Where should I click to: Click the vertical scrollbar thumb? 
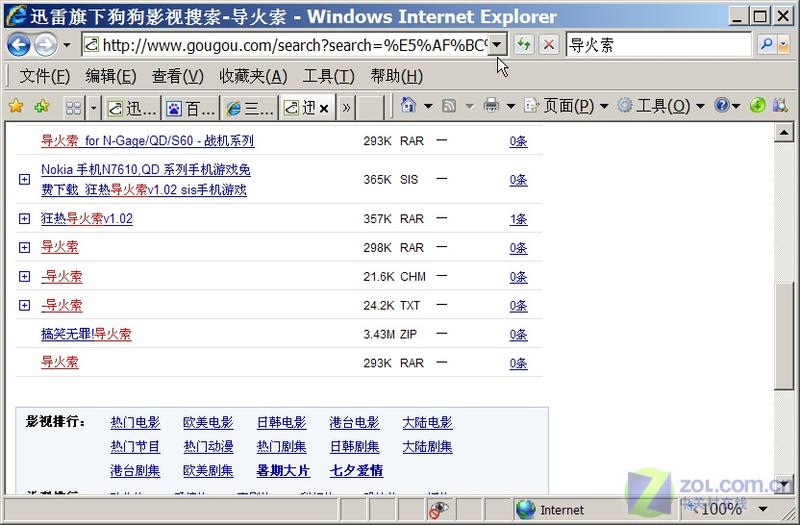(784, 335)
